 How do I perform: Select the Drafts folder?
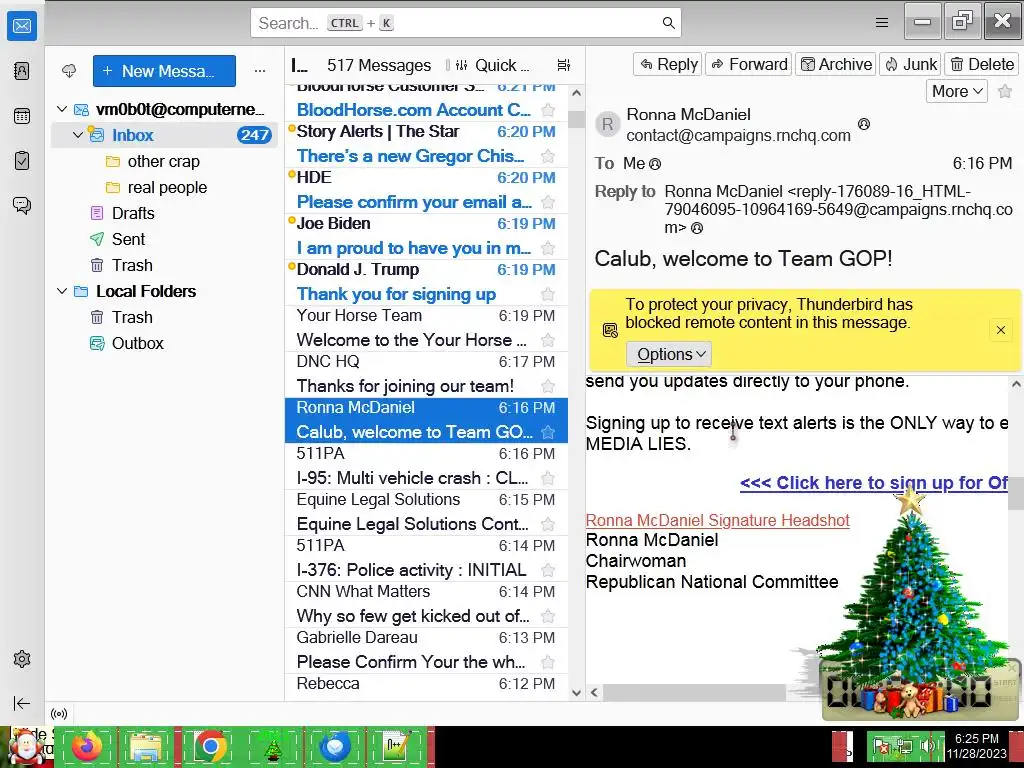(133, 213)
